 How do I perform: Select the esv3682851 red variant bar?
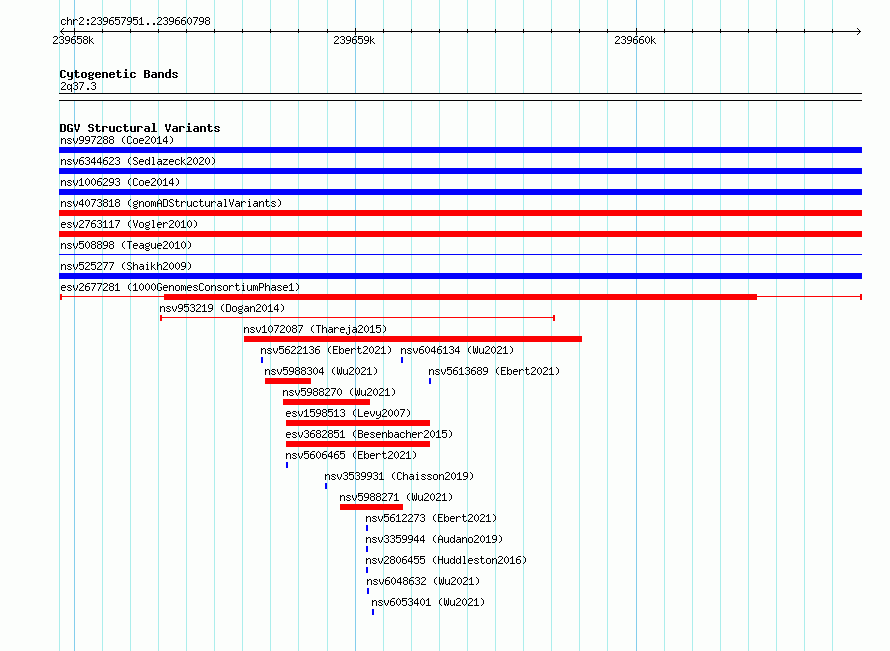point(358,444)
